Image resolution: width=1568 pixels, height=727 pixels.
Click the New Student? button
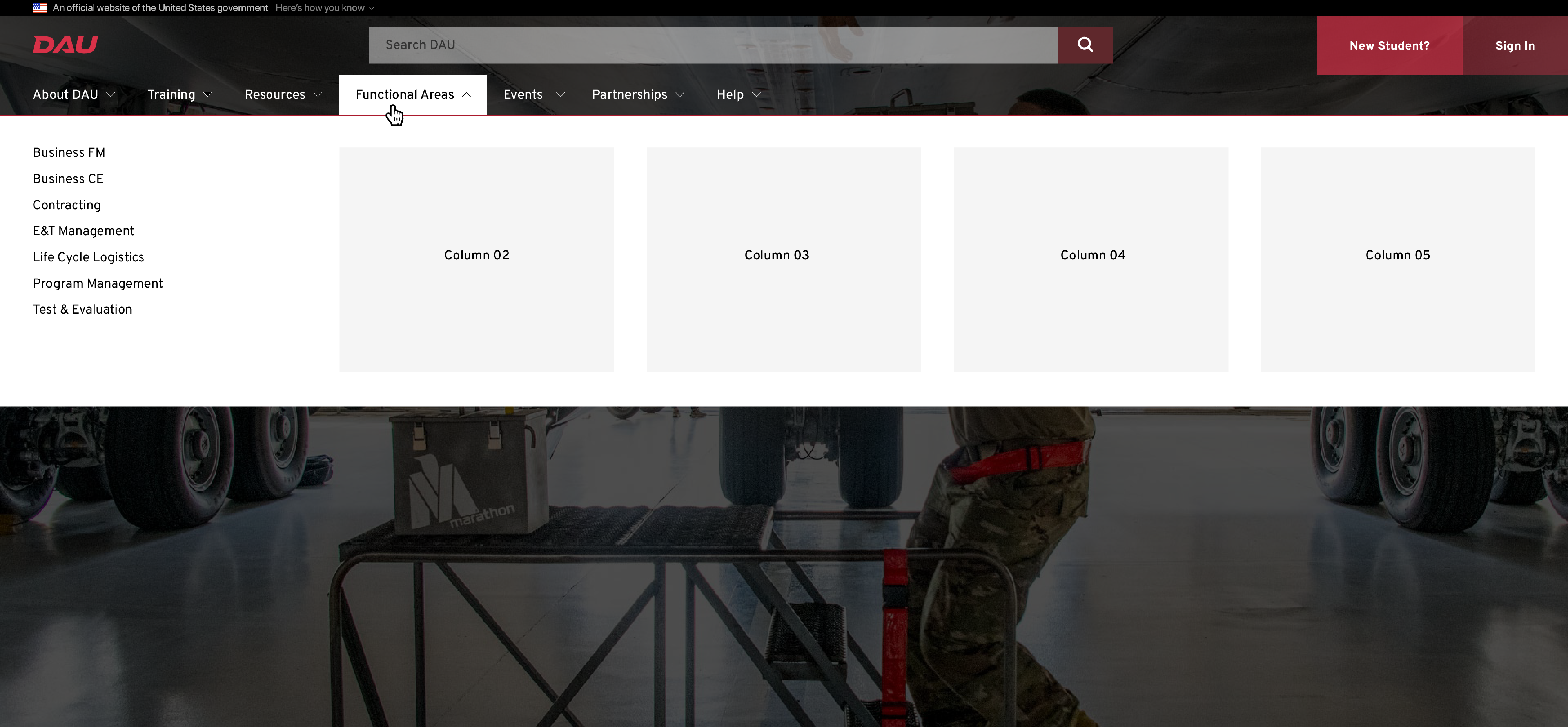tap(1390, 45)
